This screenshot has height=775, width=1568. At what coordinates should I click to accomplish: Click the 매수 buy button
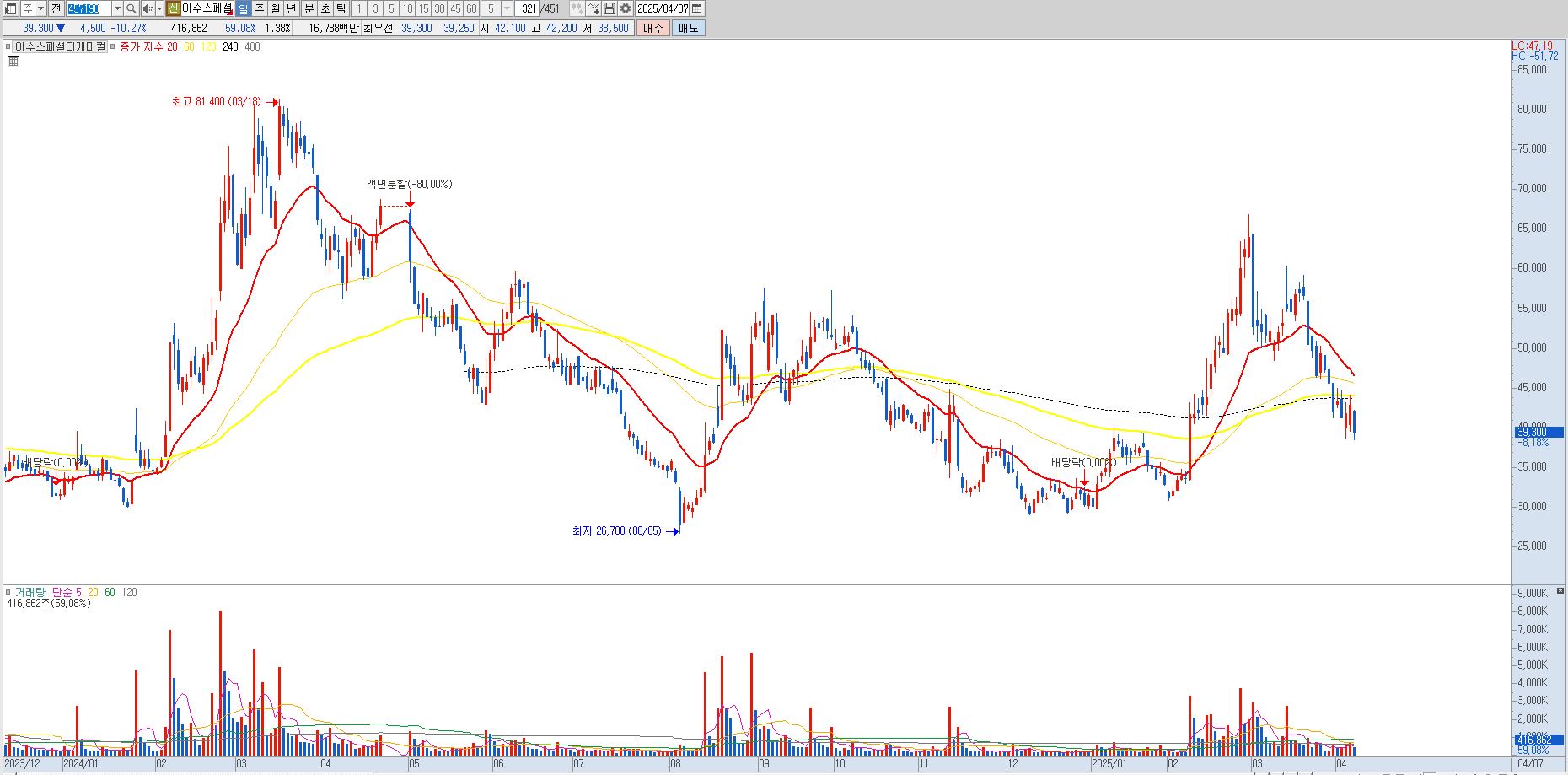653,28
